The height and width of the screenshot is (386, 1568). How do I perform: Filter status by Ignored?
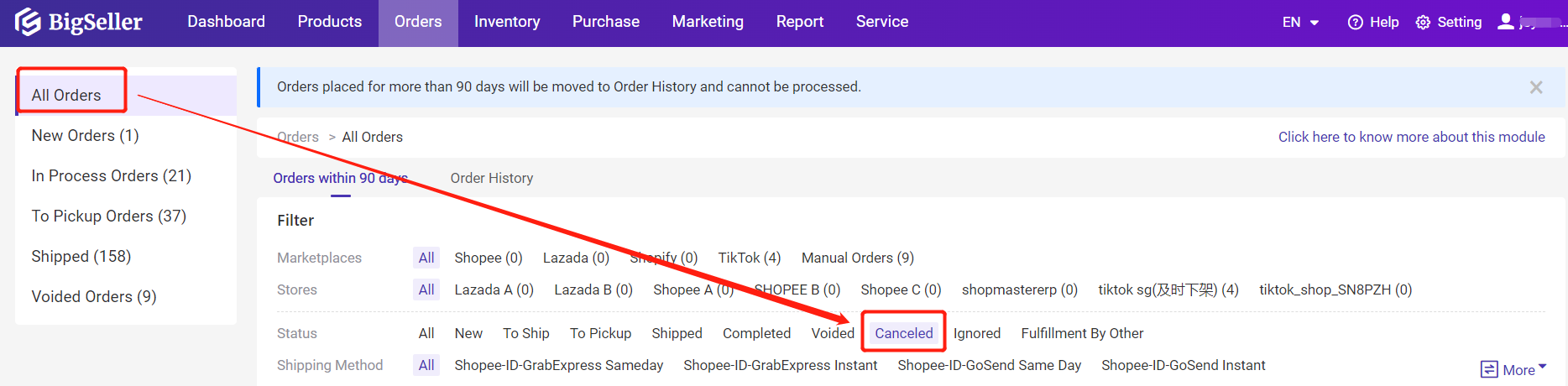977,333
